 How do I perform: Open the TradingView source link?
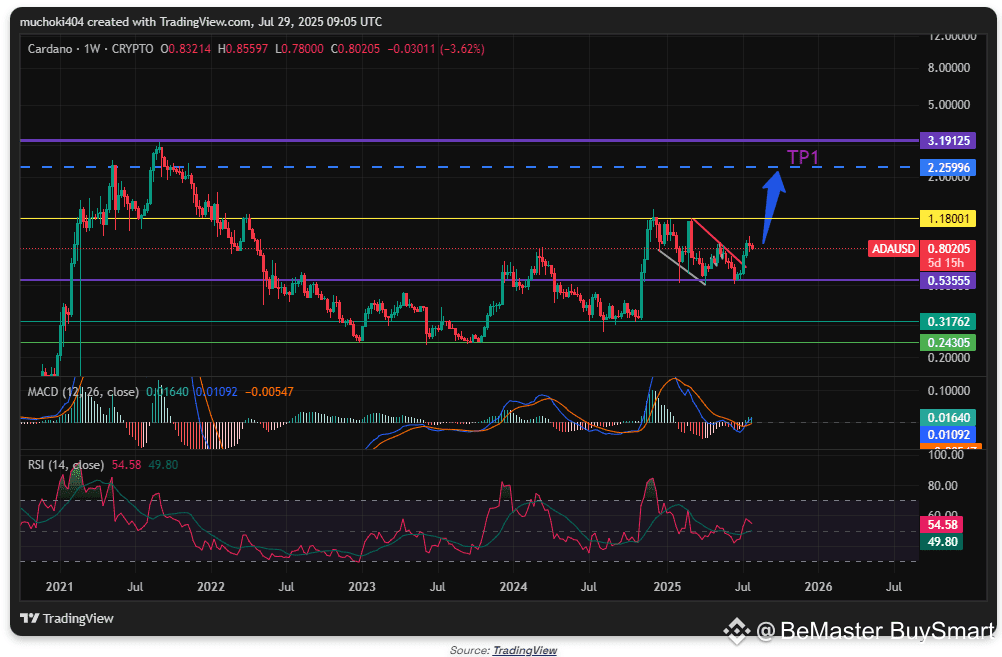click(x=524, y=650)
